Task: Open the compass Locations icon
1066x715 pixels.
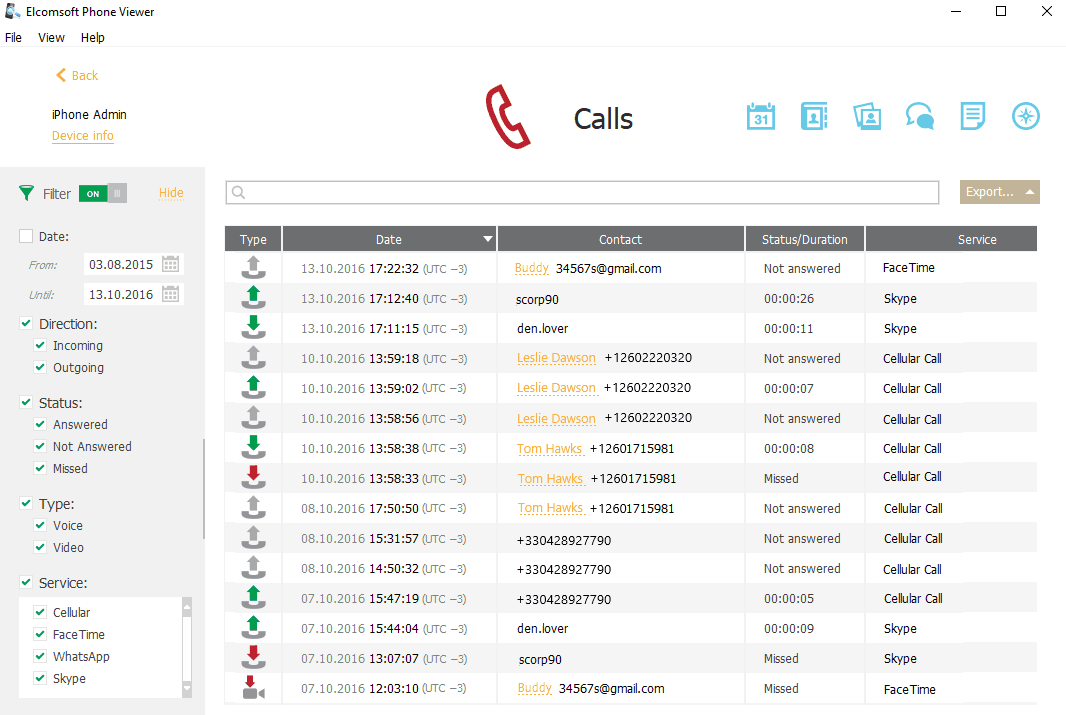Action: 1026,116
